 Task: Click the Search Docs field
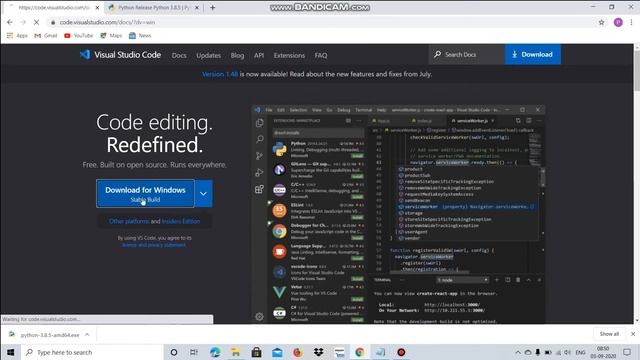click(467, 54)
